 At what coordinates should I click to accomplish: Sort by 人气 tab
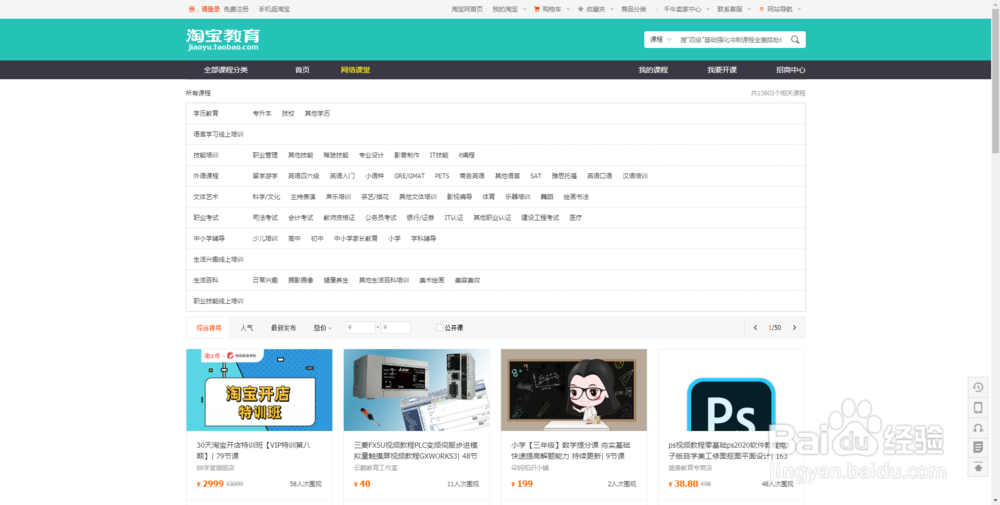tap(247, 328)
